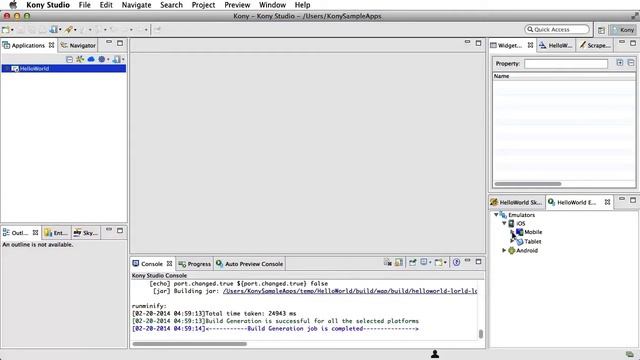Open dropdown beside globe icon in Applications view
640x360 pixels.
pyautogui.click(x=108, y=60)
